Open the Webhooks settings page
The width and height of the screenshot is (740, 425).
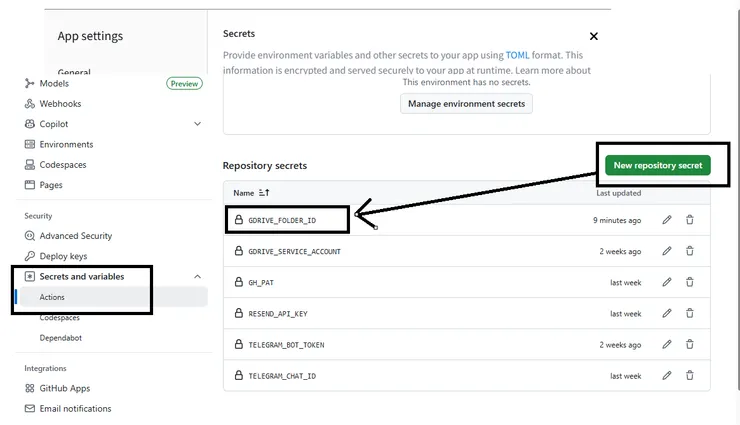pos(60,104)
